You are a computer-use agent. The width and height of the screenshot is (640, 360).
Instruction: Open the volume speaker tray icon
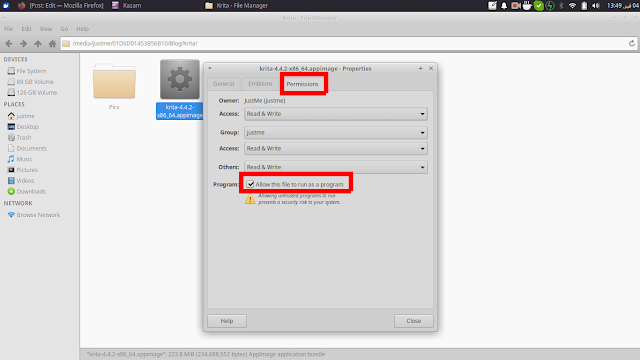596,5
